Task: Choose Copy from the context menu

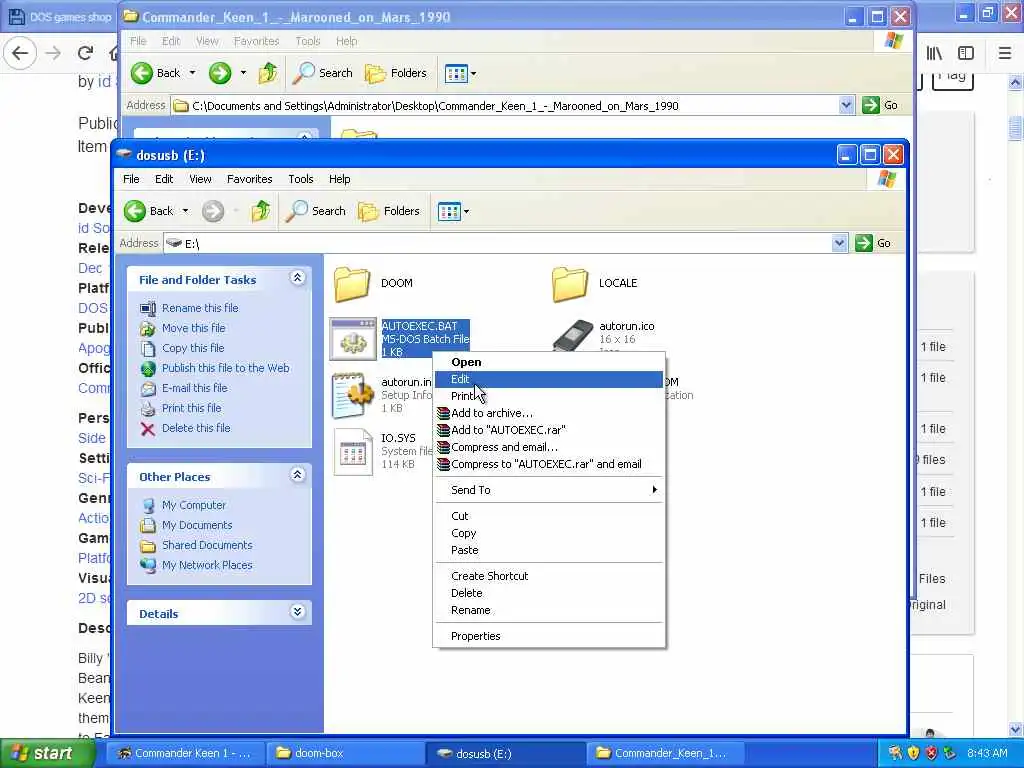Action: pos(549,533)
